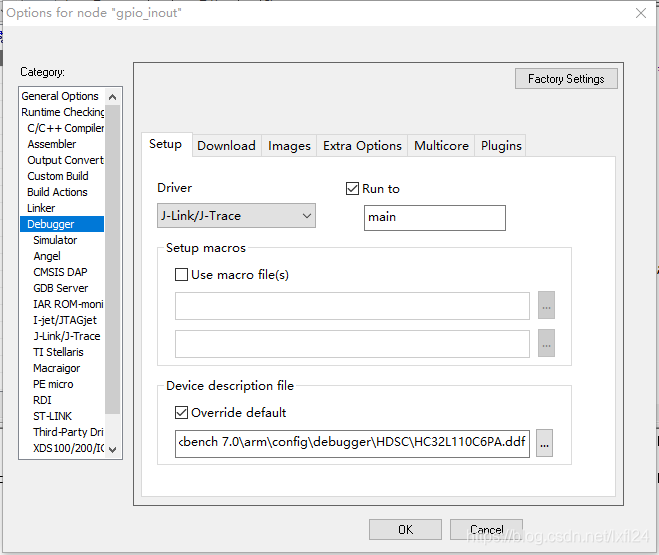Toggle the Run to checkbox
Screen dimensions: 659x555
coord(352,189)
